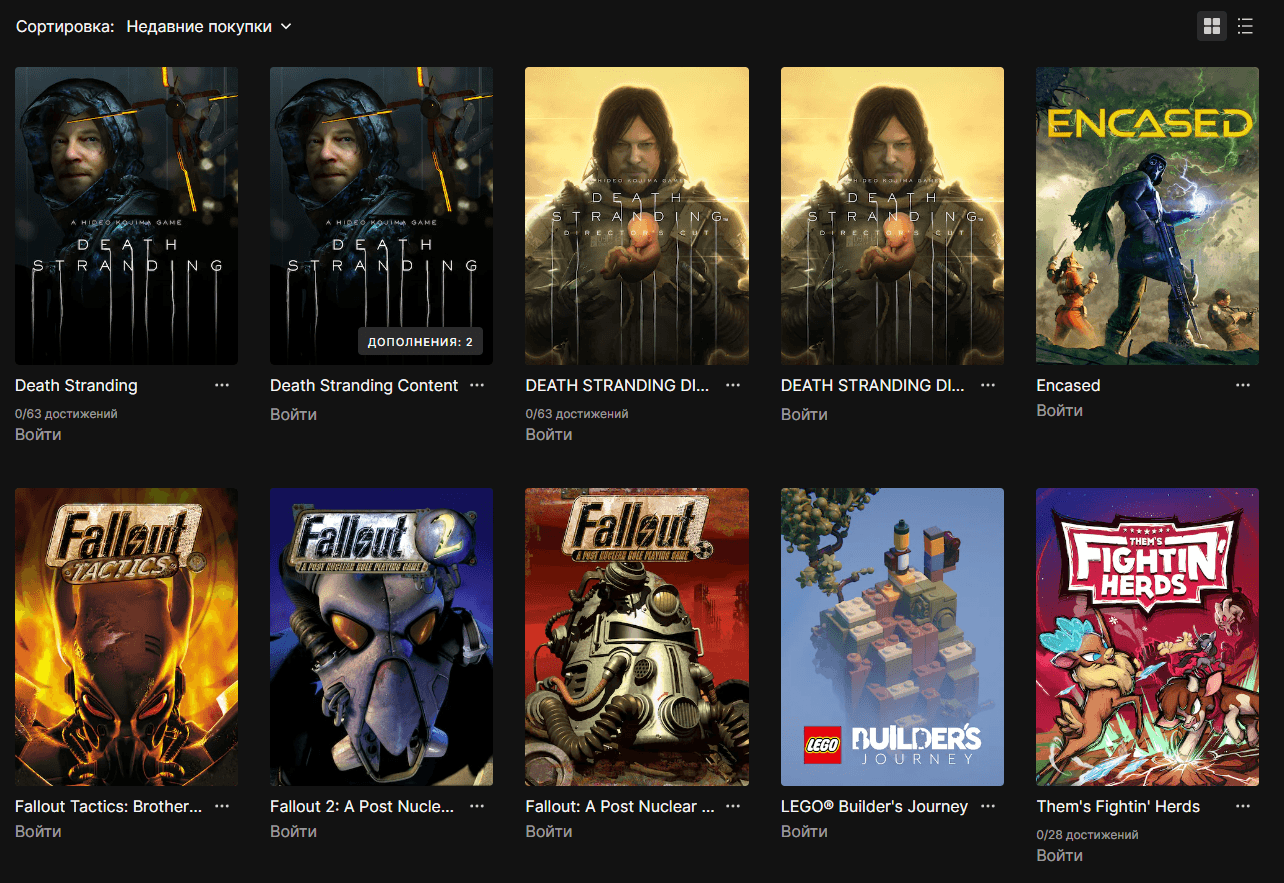Click the 'Fallout: A Post Nuclear ...' title
The width and height of the screenshot is (1284, 883).
620,807
